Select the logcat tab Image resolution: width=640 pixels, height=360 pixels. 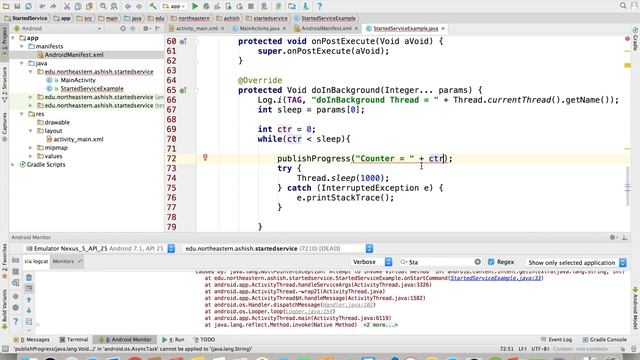(36, 261)
